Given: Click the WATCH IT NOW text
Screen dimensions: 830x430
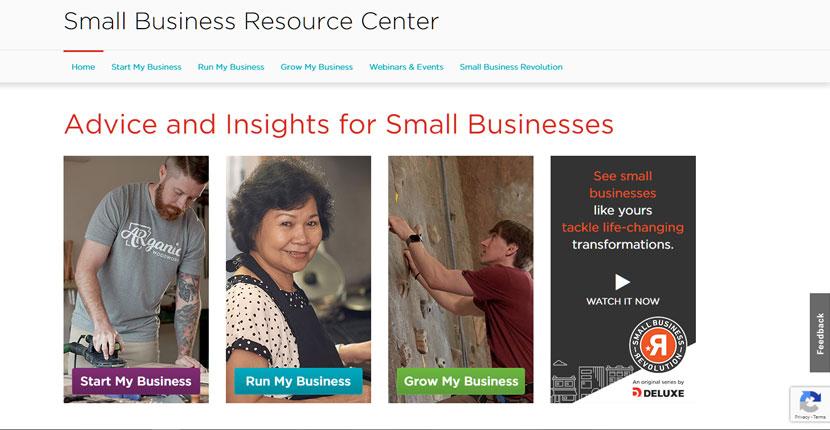Looking at the screenshot, I should pos(622,301).
